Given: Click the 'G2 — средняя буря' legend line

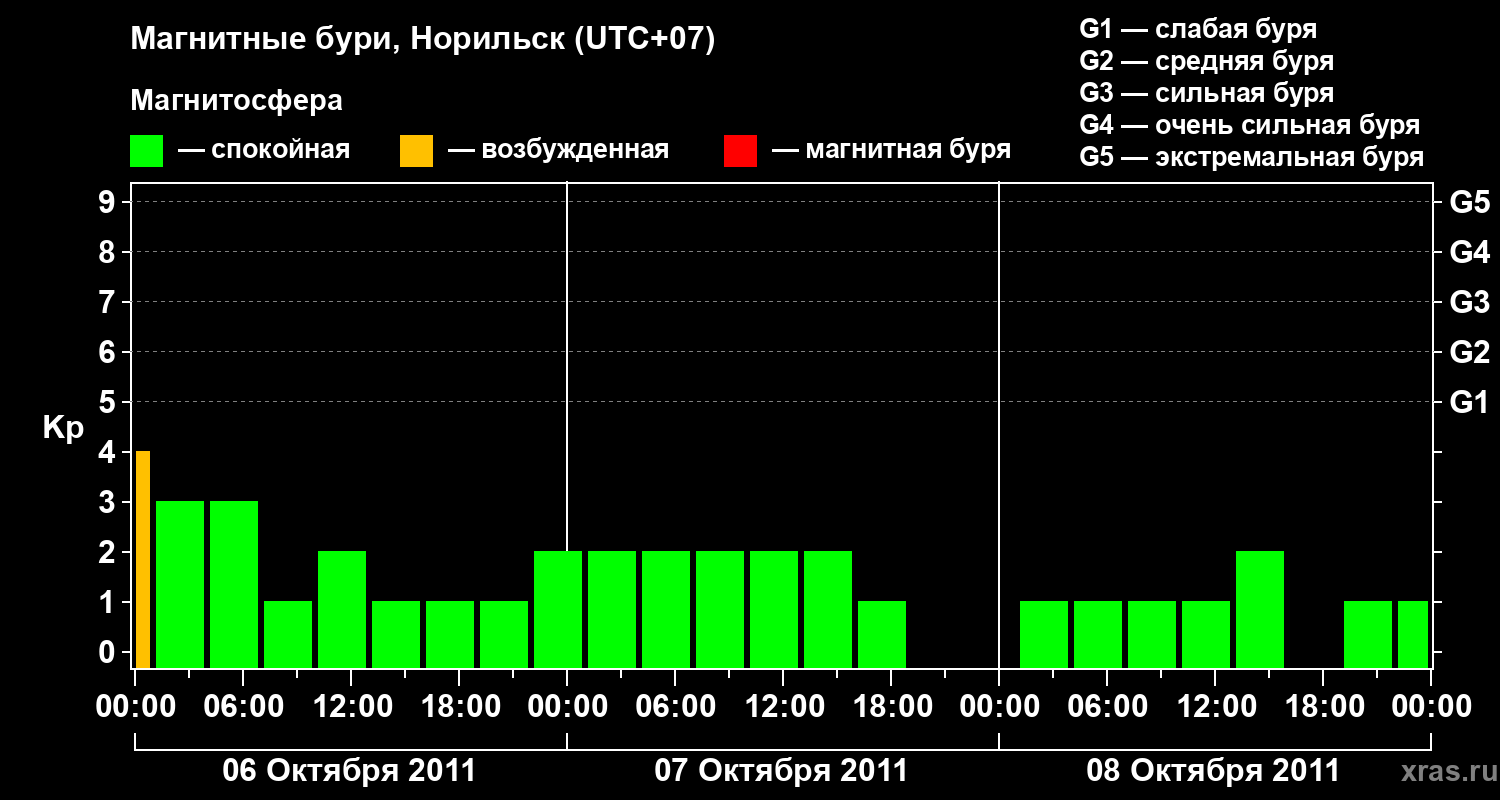Looking at the screenshot, I should [x=1206, y=61].
